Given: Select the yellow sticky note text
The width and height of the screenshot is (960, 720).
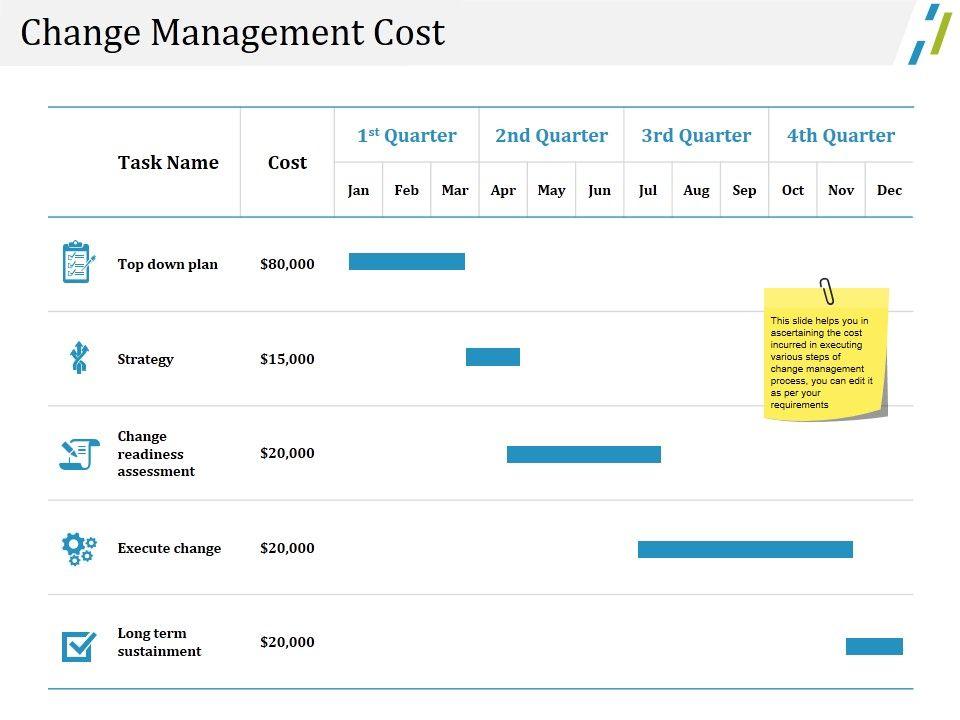Looking at the screenshot, I should [x=821, y=363].
